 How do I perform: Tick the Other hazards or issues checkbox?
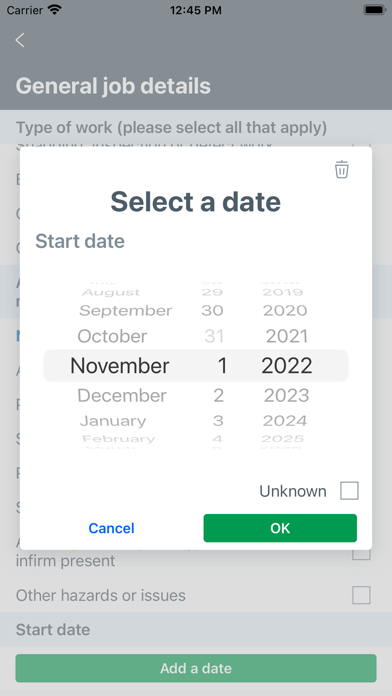(361, 595)
